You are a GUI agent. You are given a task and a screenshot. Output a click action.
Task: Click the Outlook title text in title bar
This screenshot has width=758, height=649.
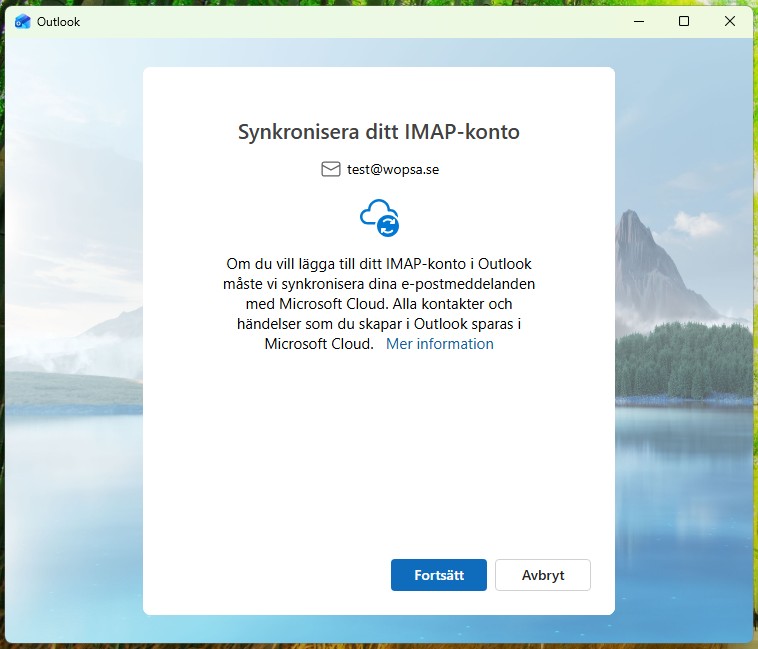58,21
